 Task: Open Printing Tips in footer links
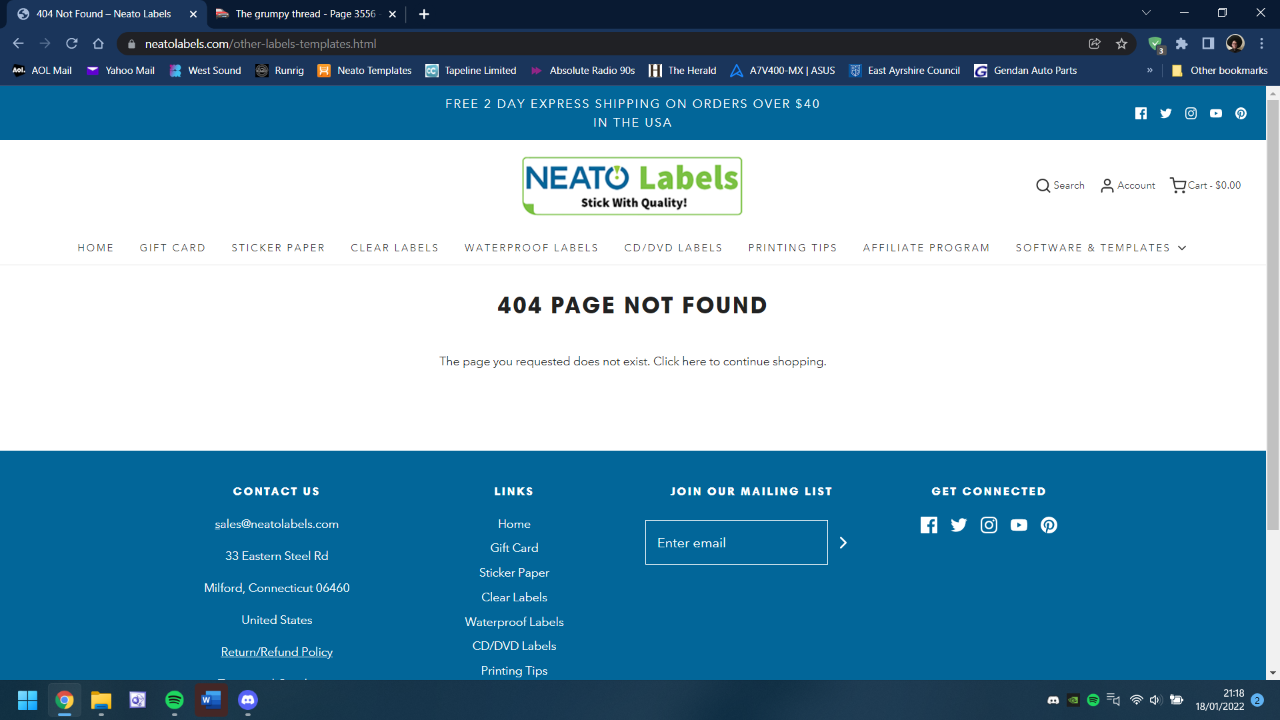point(514,671)
